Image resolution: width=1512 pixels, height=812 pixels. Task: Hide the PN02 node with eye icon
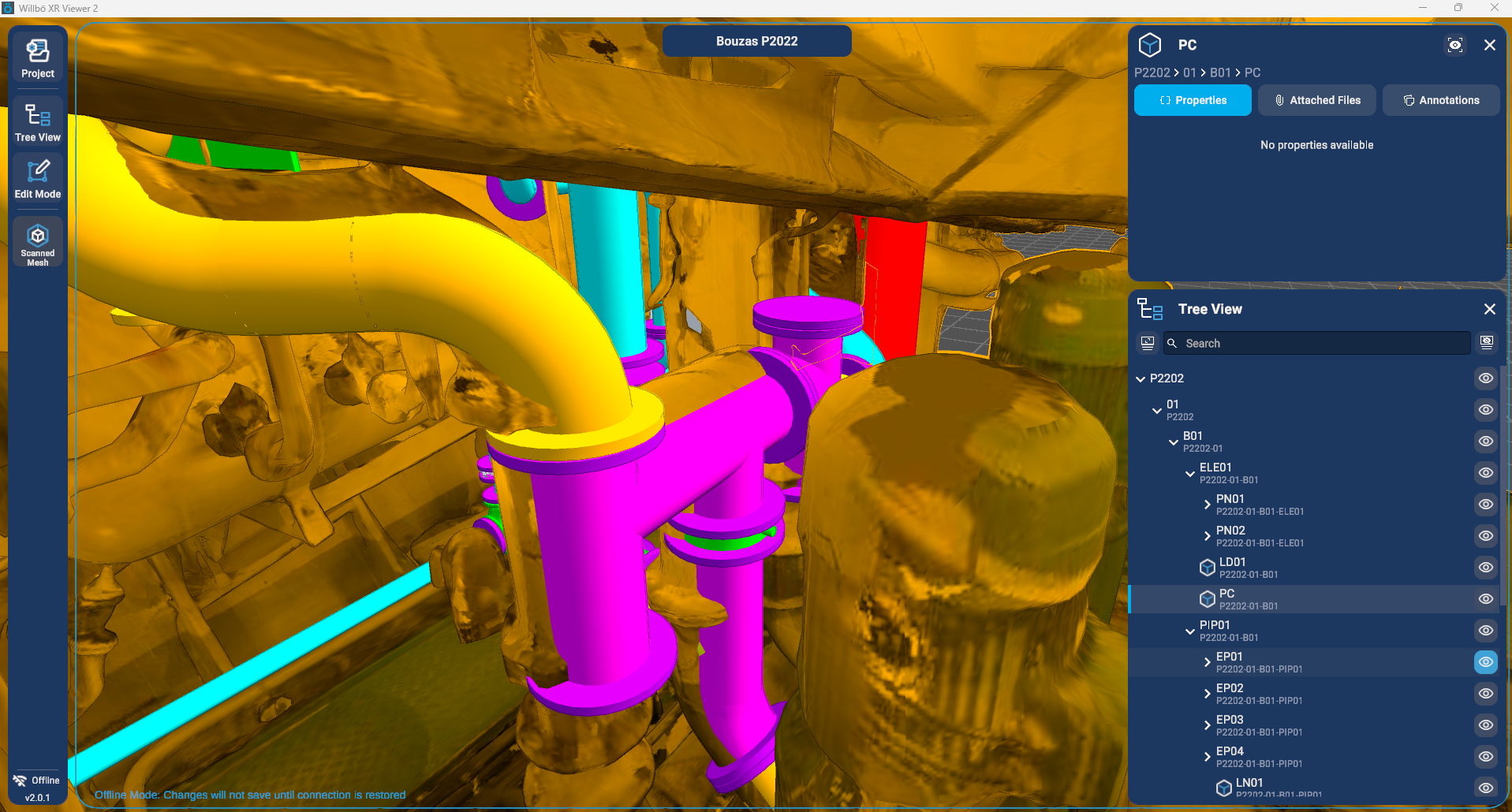pos(1486,536)
